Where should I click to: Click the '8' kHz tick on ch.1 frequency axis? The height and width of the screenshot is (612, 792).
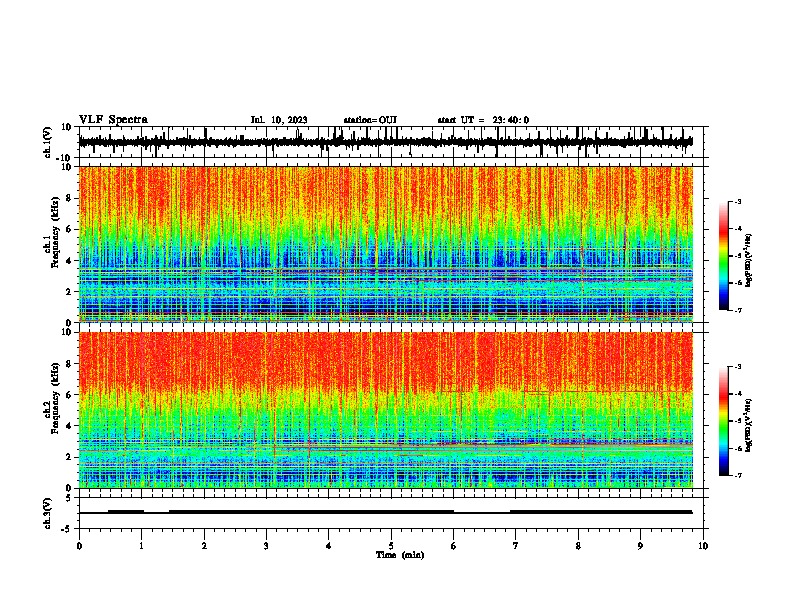(x=70, y=198)
